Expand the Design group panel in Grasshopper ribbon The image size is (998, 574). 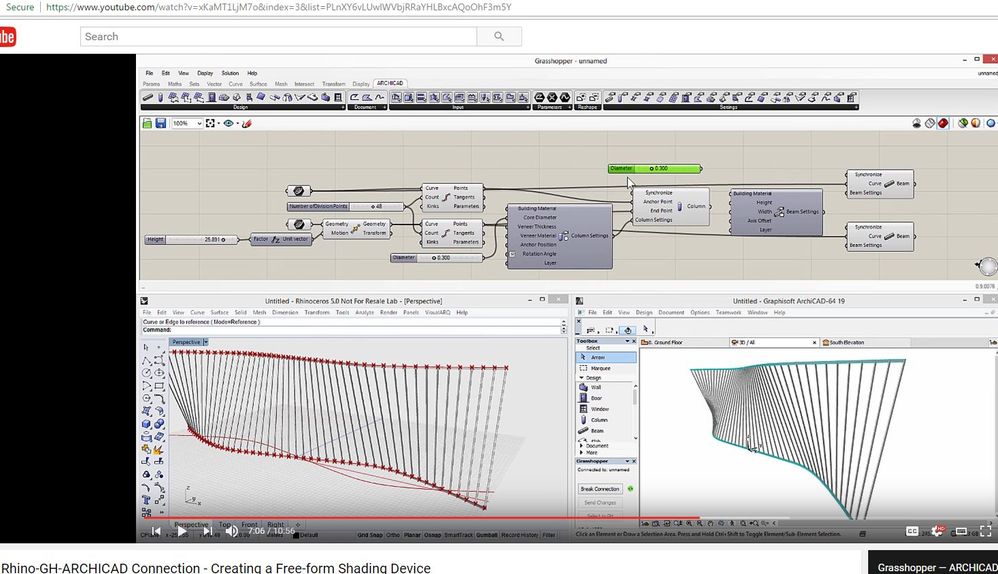pyautogui.click(x=342, y=108)
